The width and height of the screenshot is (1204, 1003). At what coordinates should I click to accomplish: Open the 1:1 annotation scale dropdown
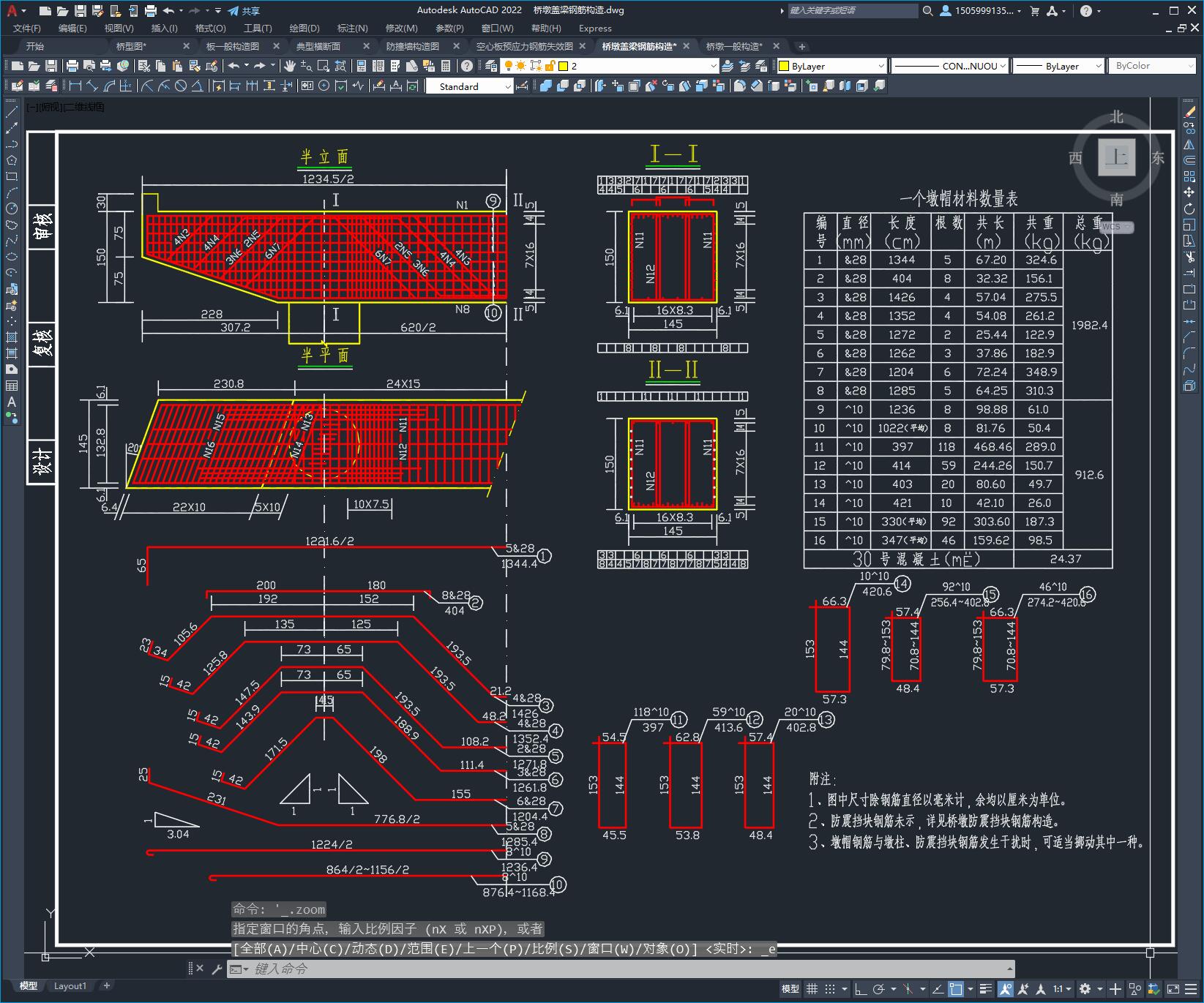1062,989
